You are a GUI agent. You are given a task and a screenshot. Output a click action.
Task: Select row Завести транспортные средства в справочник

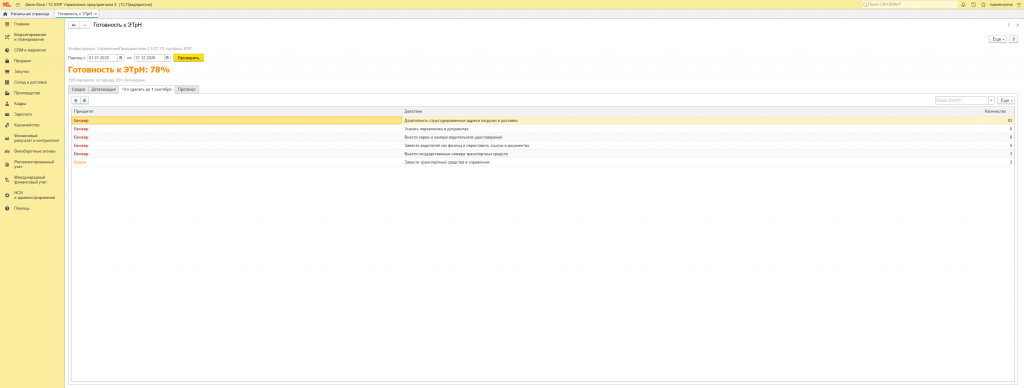(543, 162)
